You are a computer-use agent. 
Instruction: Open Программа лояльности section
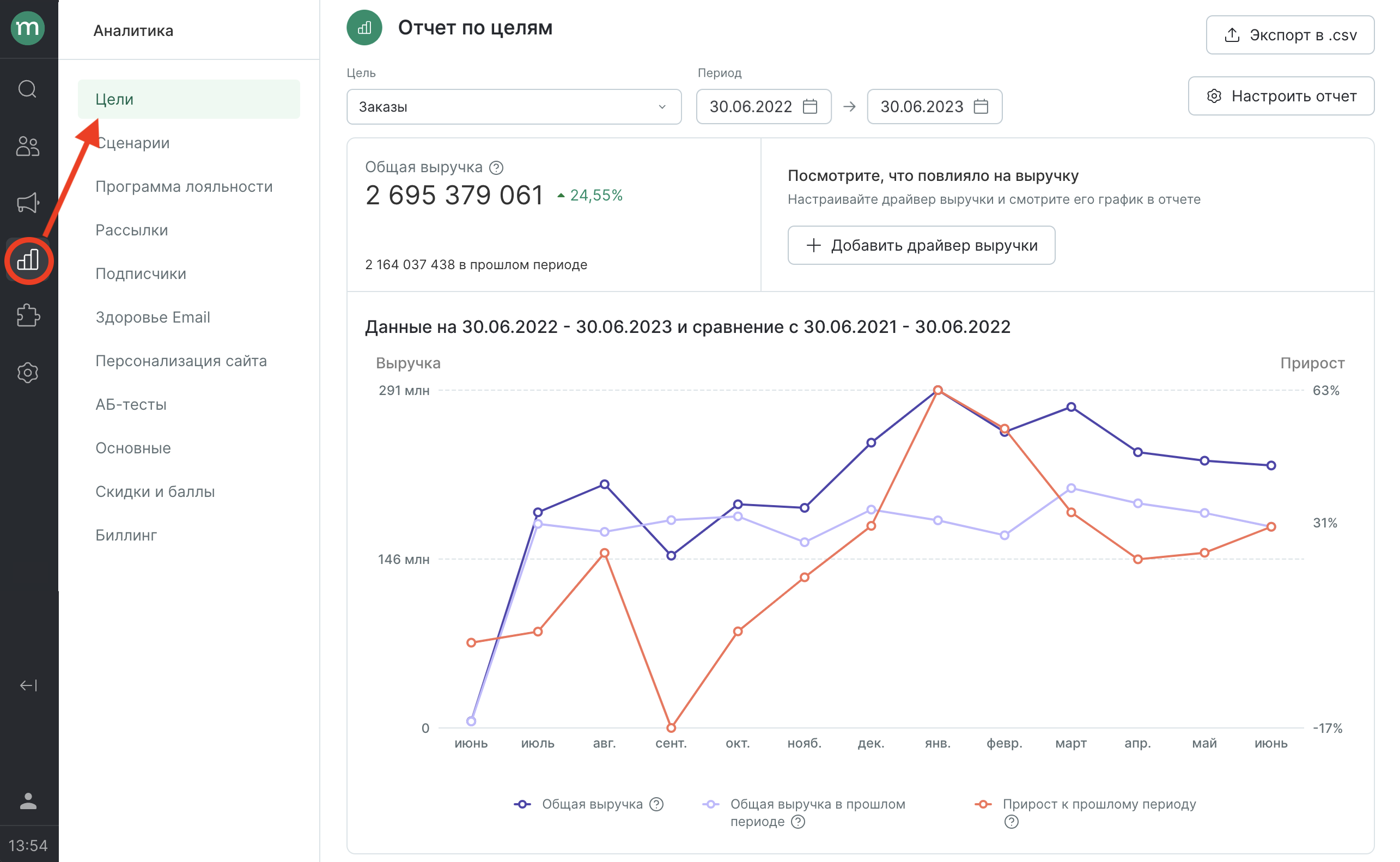click(184, 186)
